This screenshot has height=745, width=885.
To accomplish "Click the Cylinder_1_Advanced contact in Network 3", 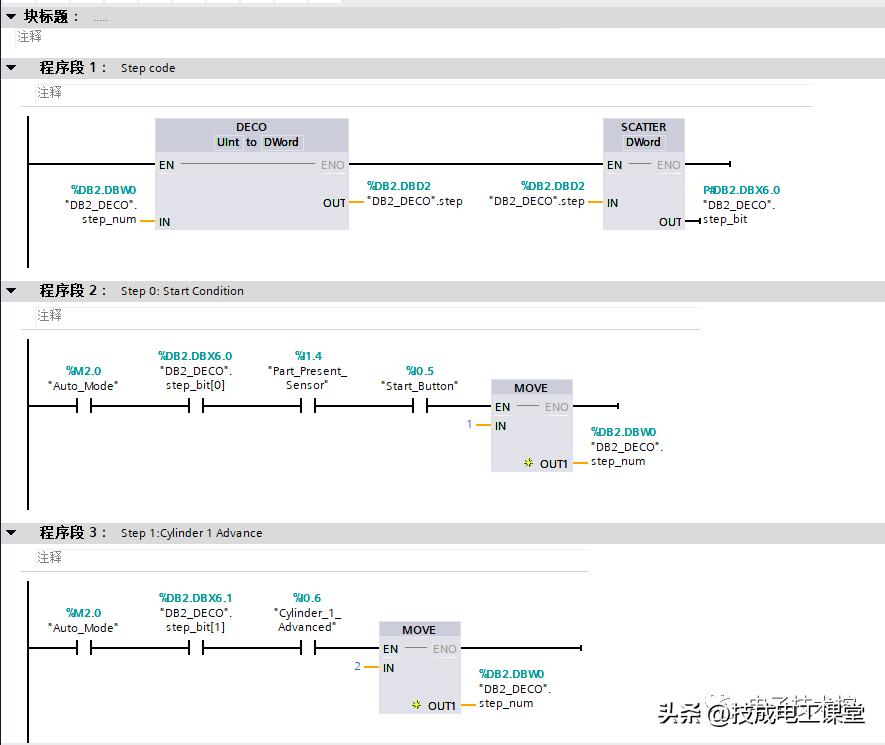I will coord(307,650).
